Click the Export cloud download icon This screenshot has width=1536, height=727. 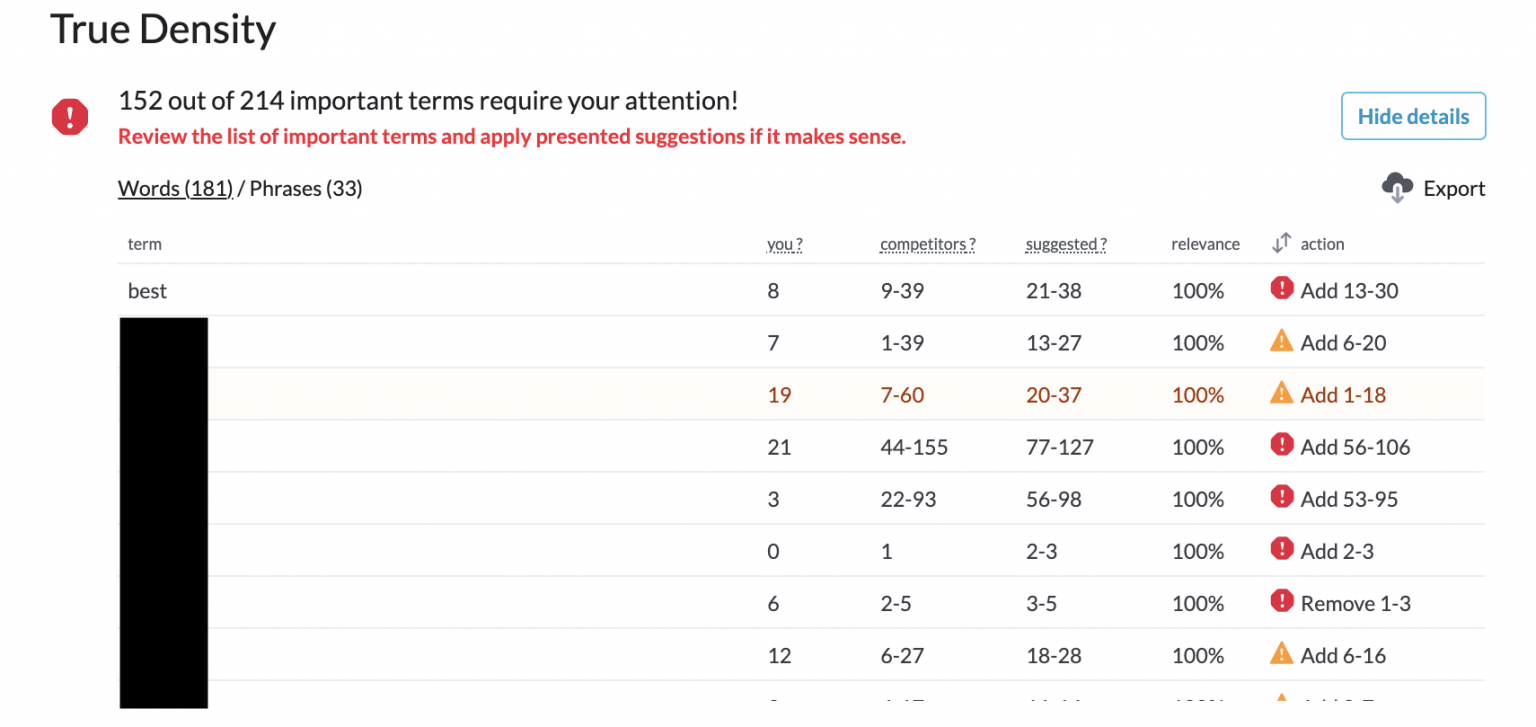(1397, 188)
